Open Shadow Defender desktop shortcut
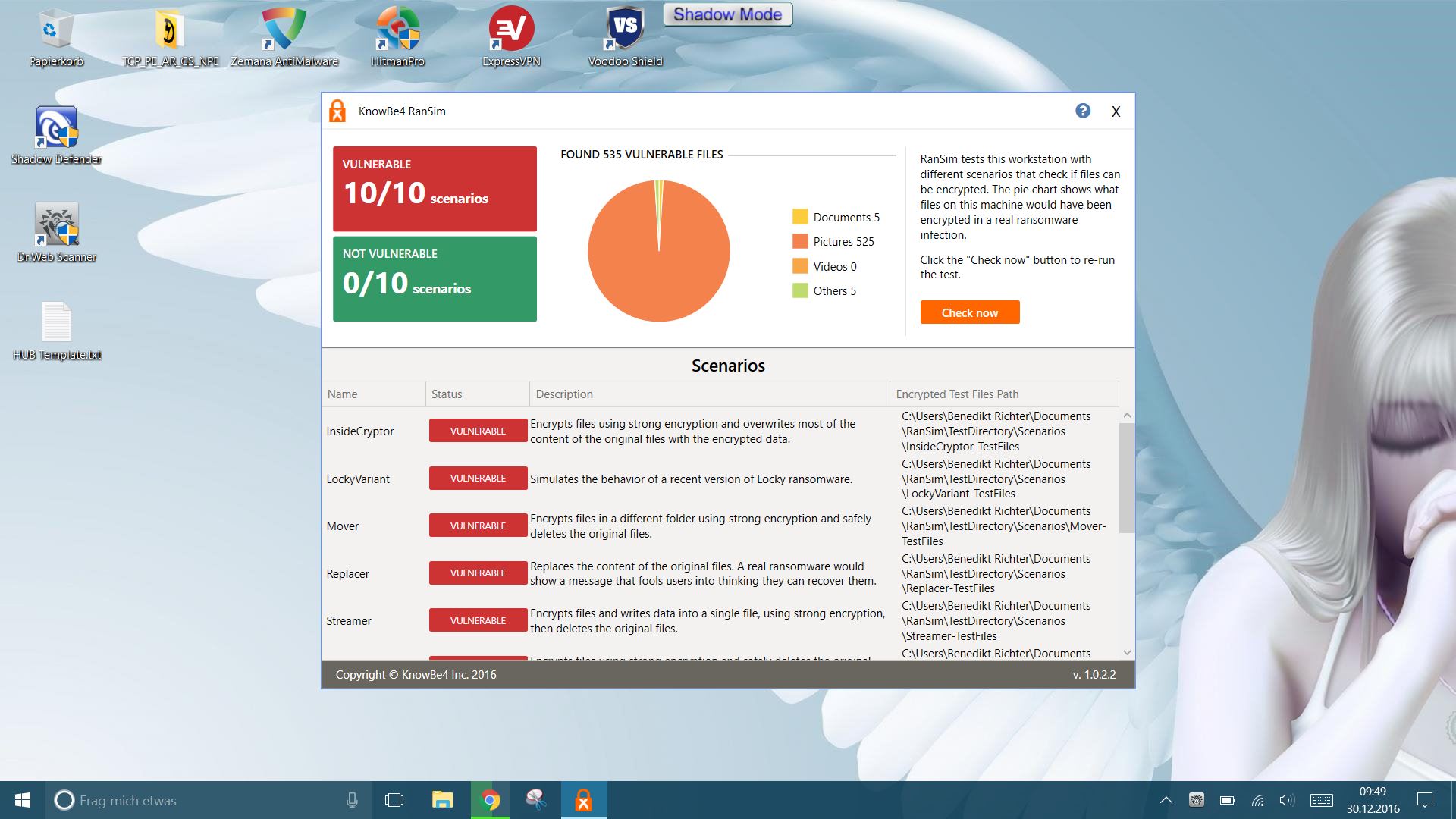The width and height of the screenshot is (1456, 819). (56, 129)
